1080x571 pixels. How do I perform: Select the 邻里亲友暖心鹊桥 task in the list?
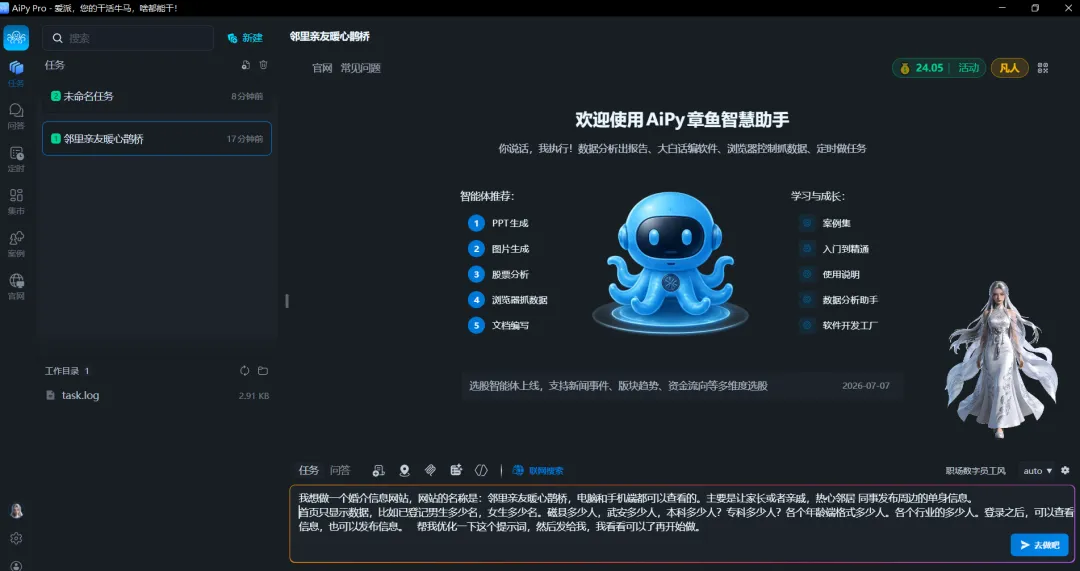tap(157, 138)
